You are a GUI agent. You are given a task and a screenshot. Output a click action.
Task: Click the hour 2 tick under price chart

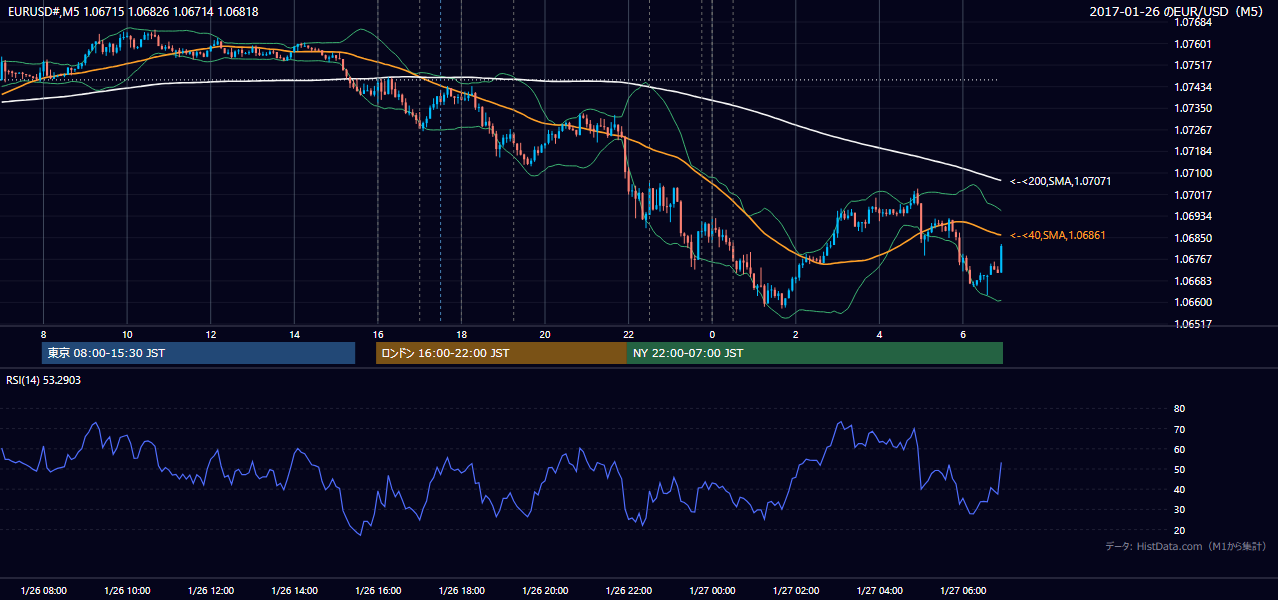[x=795, y=334]
